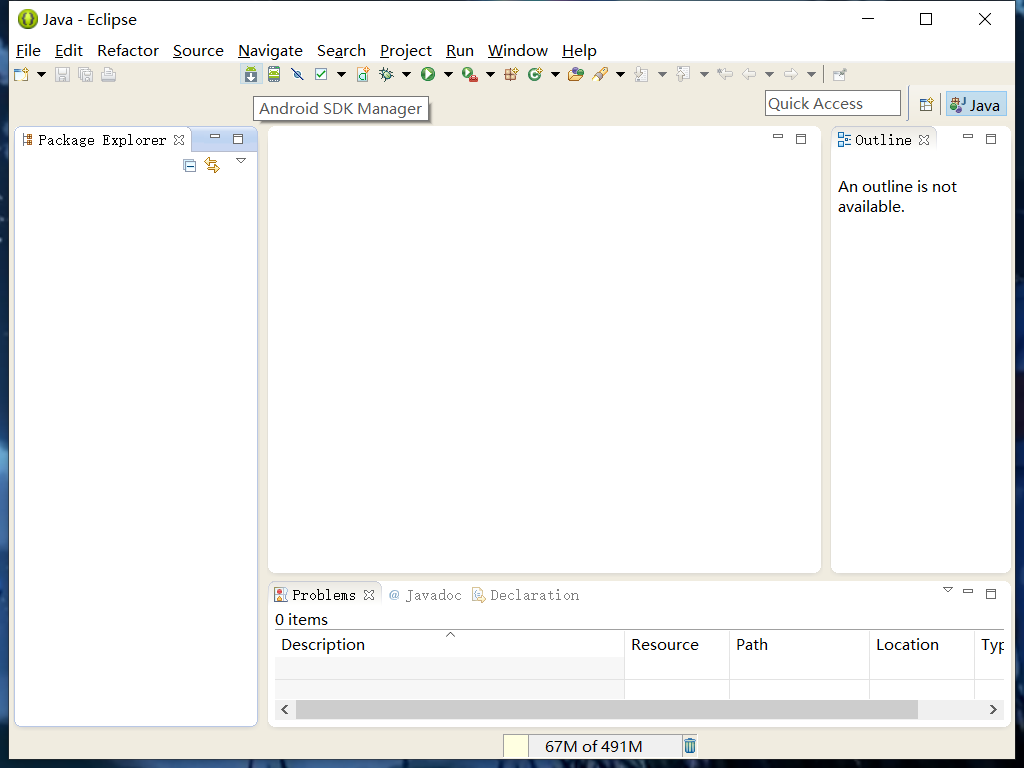Screen dimensions: 1024x768
Task: Open the Android SDK Manager
Action: [x=251, y=74]
